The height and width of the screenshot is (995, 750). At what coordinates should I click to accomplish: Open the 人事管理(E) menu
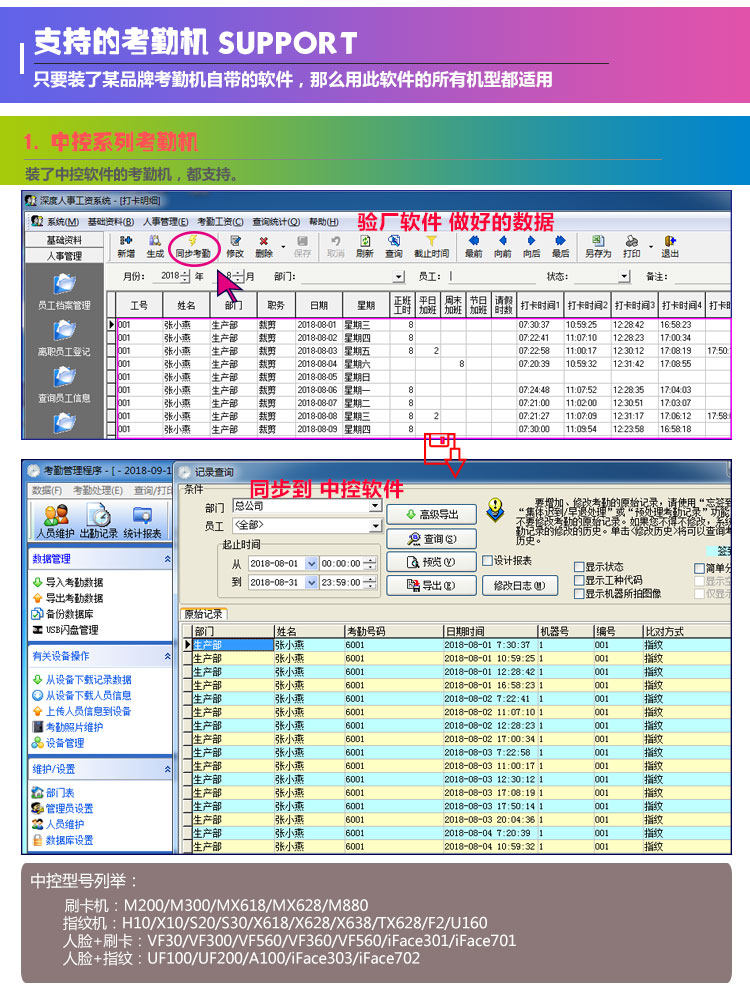[x=165, y=221]
